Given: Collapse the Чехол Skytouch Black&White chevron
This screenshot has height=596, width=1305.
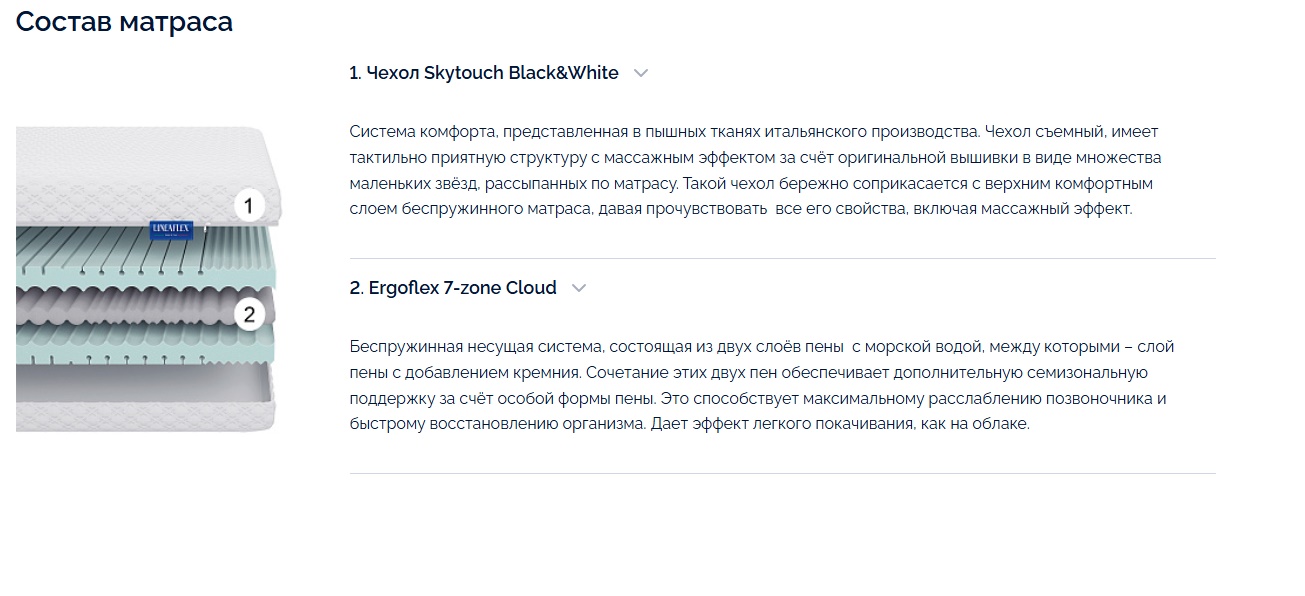Looking at the screenshot, I should (641, 73).
